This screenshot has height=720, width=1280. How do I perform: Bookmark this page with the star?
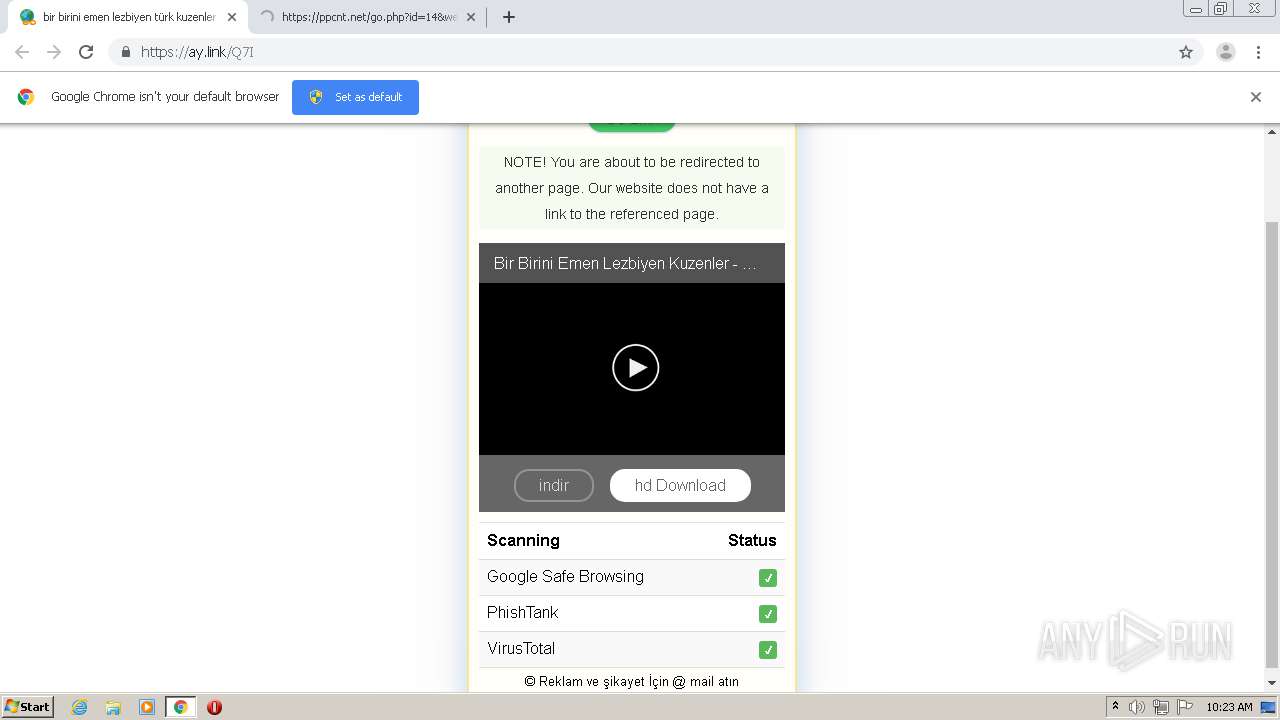pyautogui.click(x=1186, y=52)
